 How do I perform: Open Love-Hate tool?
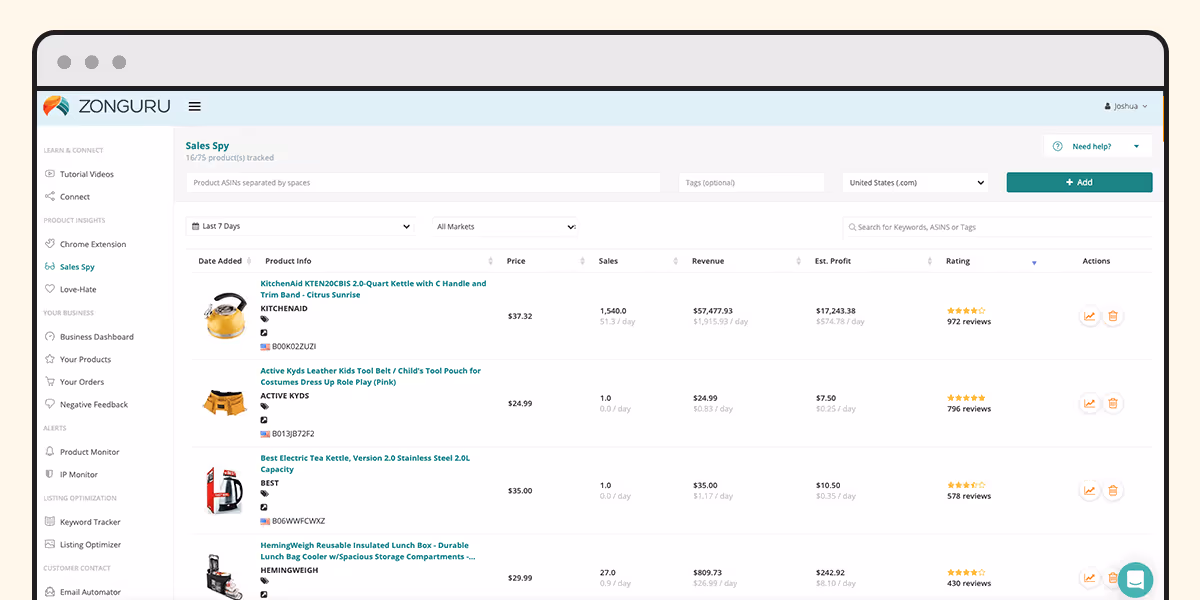point(78,289)
